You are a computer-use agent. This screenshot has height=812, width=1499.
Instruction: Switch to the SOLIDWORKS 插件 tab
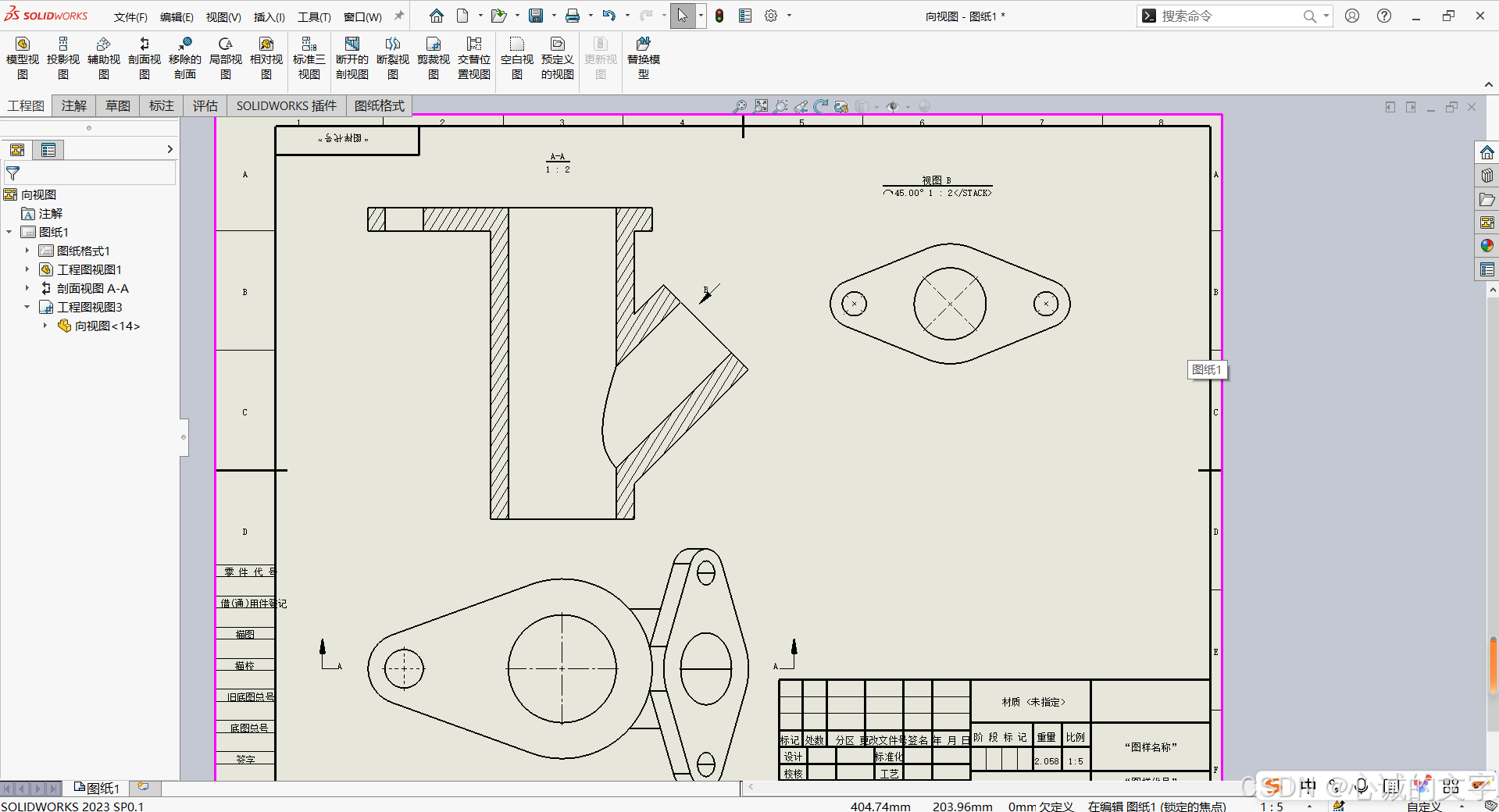tap(287, 106)
